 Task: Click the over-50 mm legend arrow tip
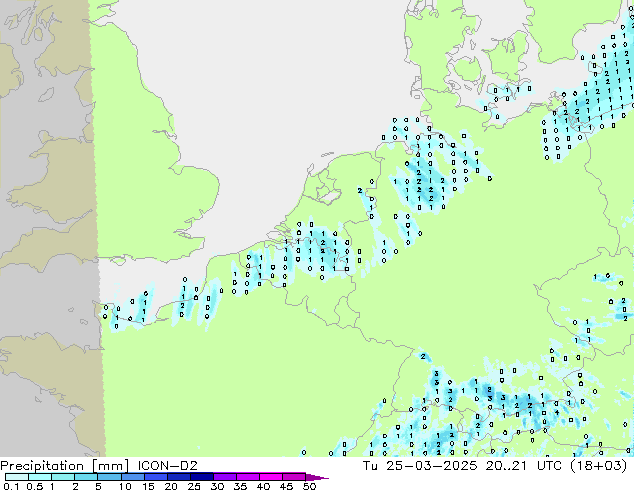[317, 478]
